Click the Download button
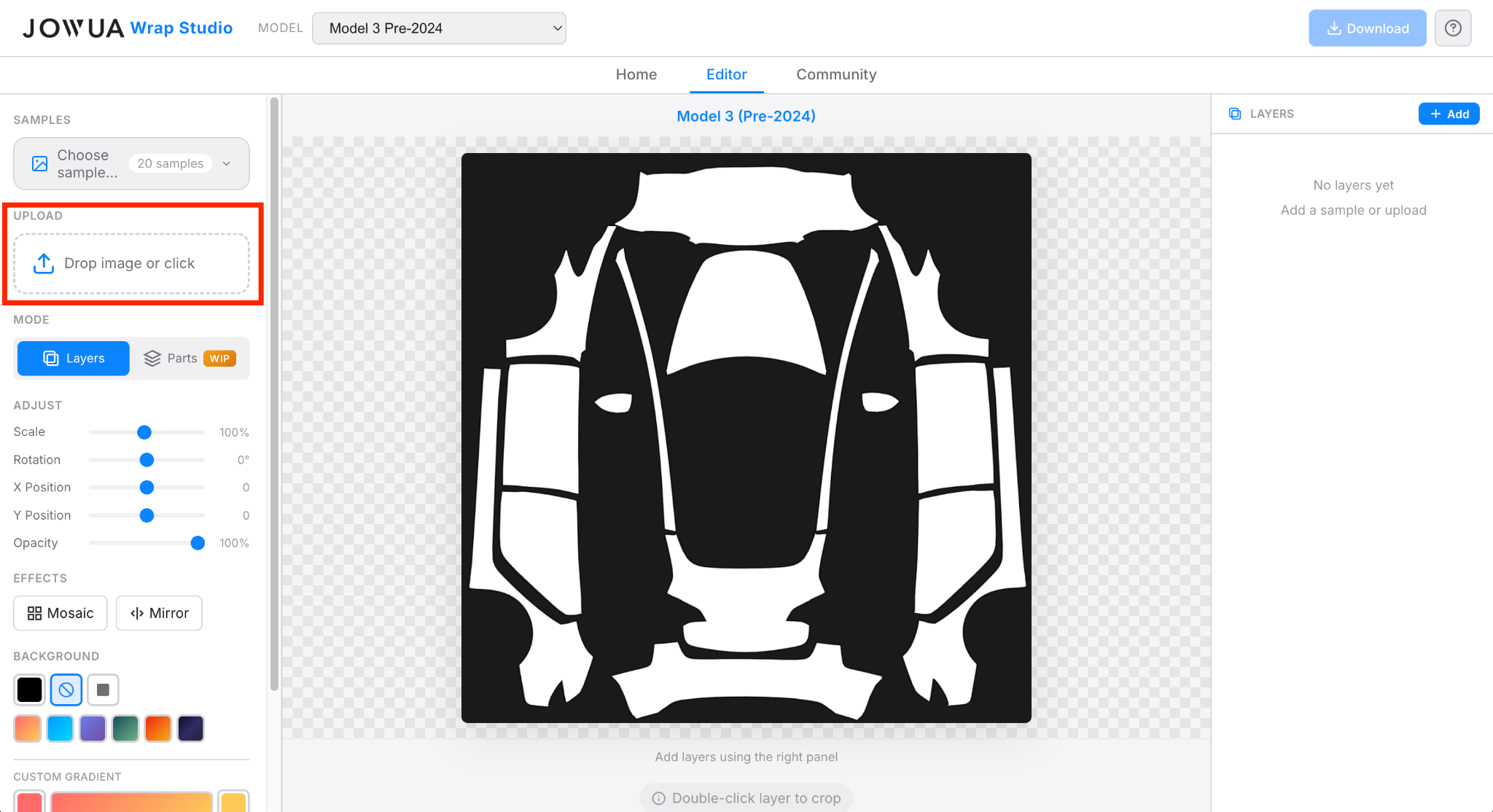This screenshot has height=812, width=1493. 1367,28
